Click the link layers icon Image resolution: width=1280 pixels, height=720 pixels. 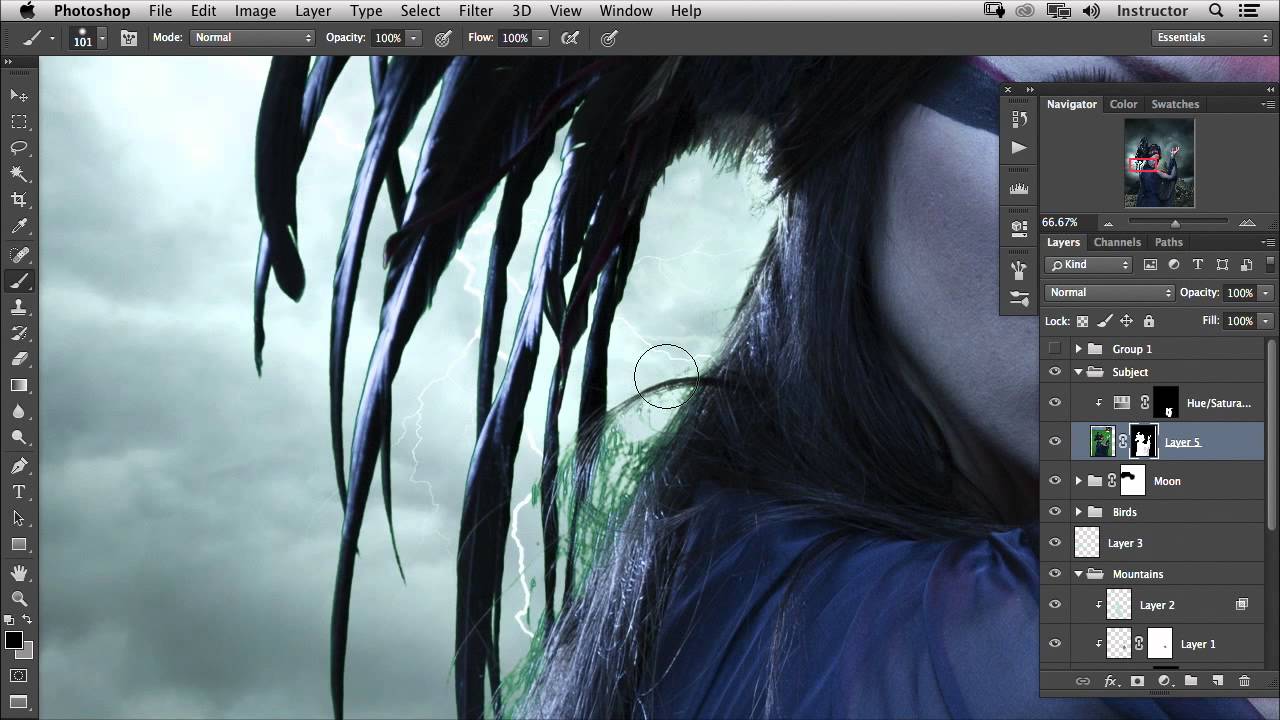(x=1082, y=681)
